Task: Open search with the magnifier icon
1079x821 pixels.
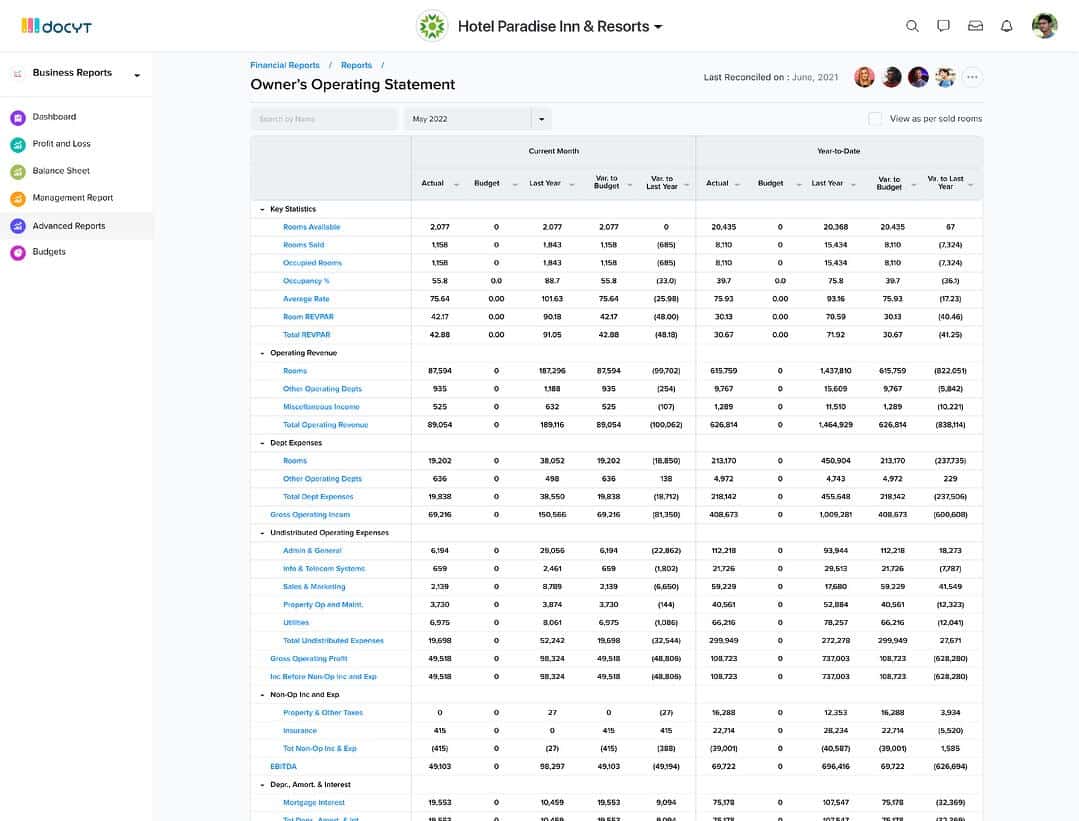Action: pos(912,26)
